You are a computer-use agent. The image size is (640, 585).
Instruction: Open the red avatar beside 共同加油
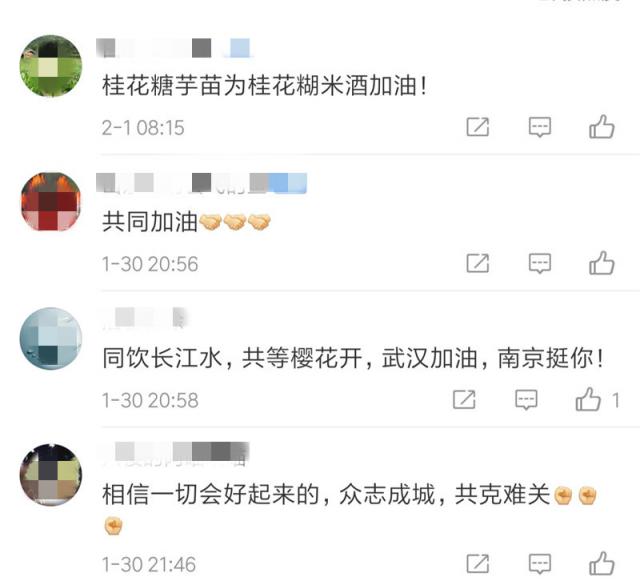(x=51, y=202)
